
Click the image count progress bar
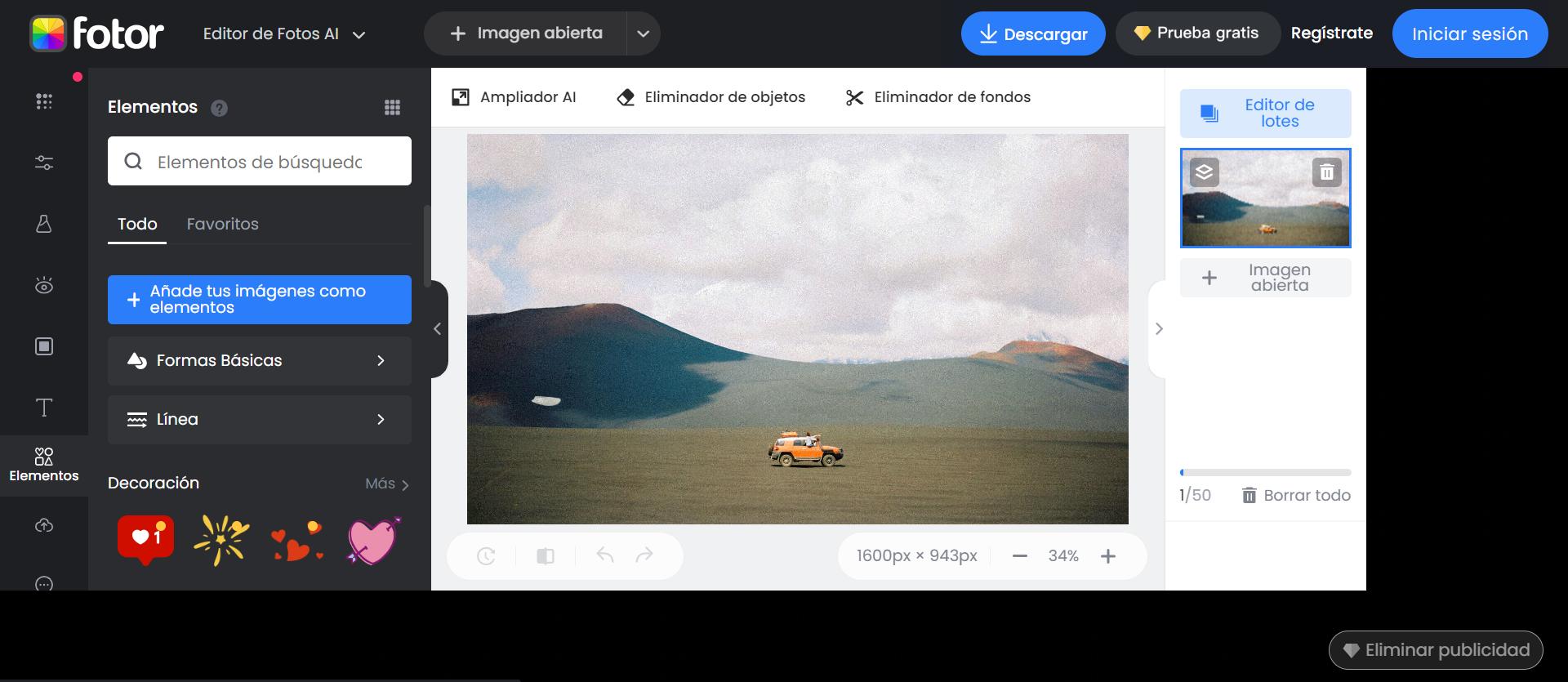1266,472
